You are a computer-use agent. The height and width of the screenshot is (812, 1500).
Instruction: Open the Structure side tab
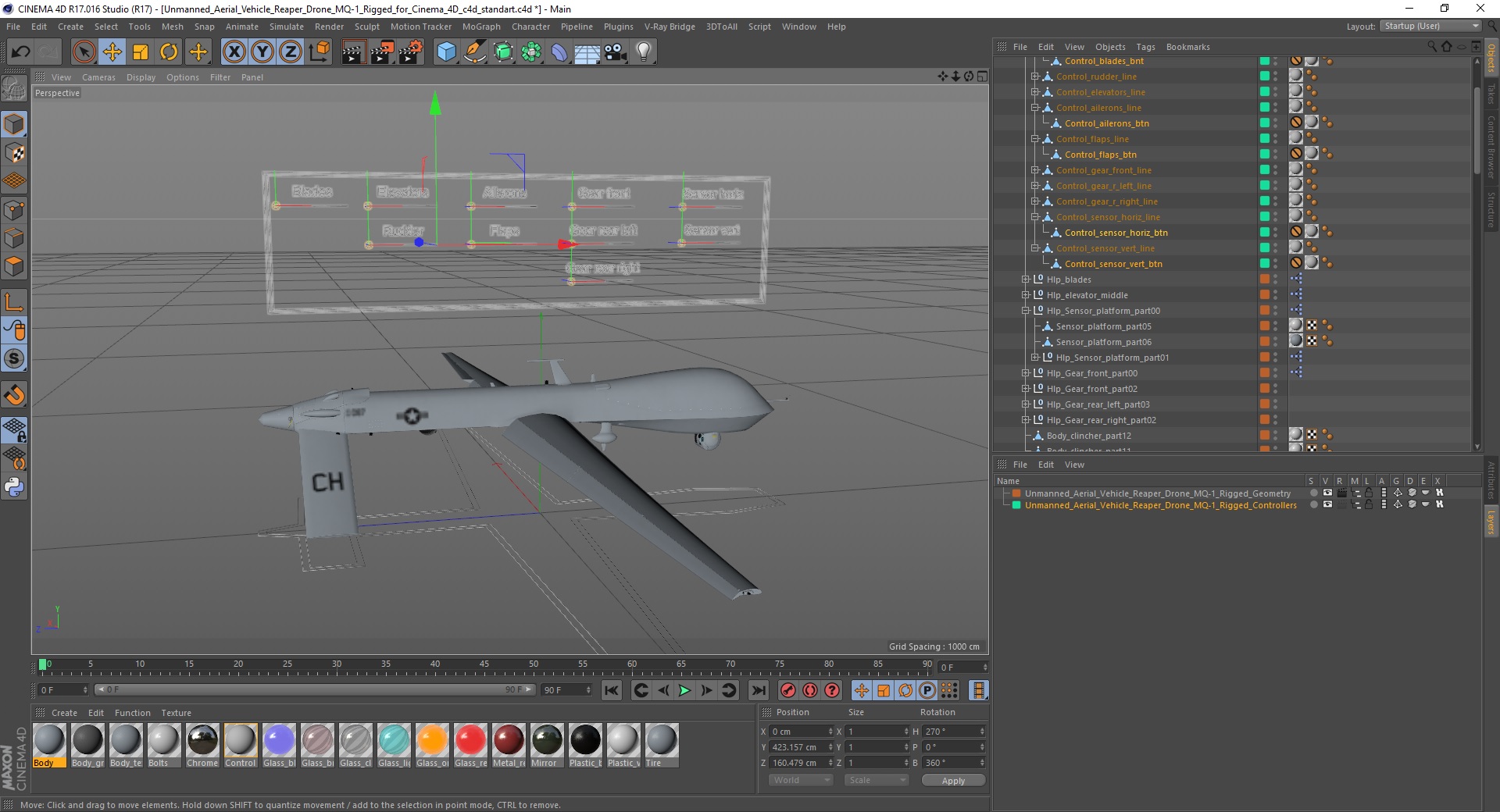tap(1491, 209)
